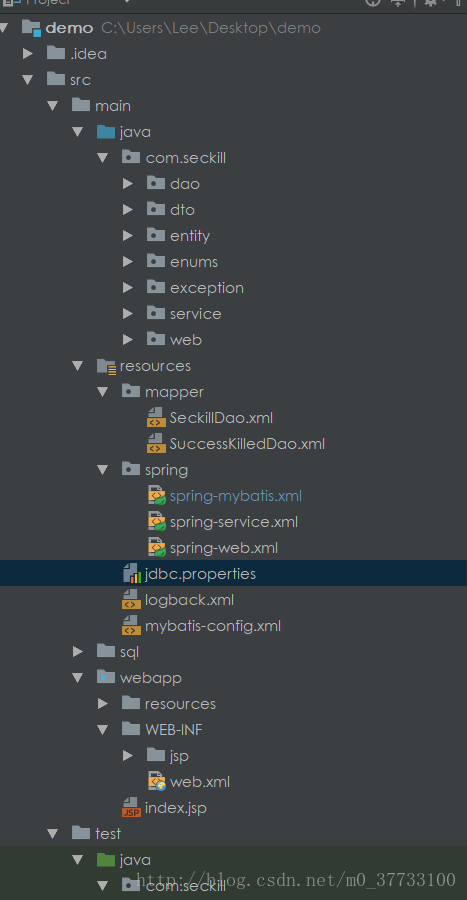467x900 pixels.
Task: Select the enums package label
Action: tap(194, 262)
